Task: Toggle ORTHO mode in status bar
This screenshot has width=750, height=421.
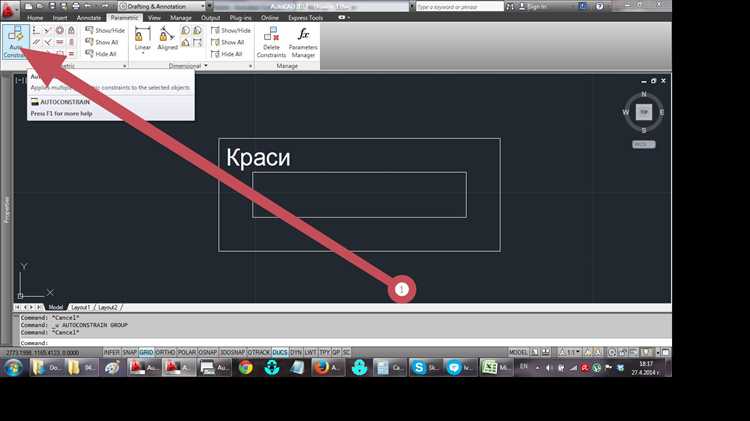Action: (x=165, y=353)
